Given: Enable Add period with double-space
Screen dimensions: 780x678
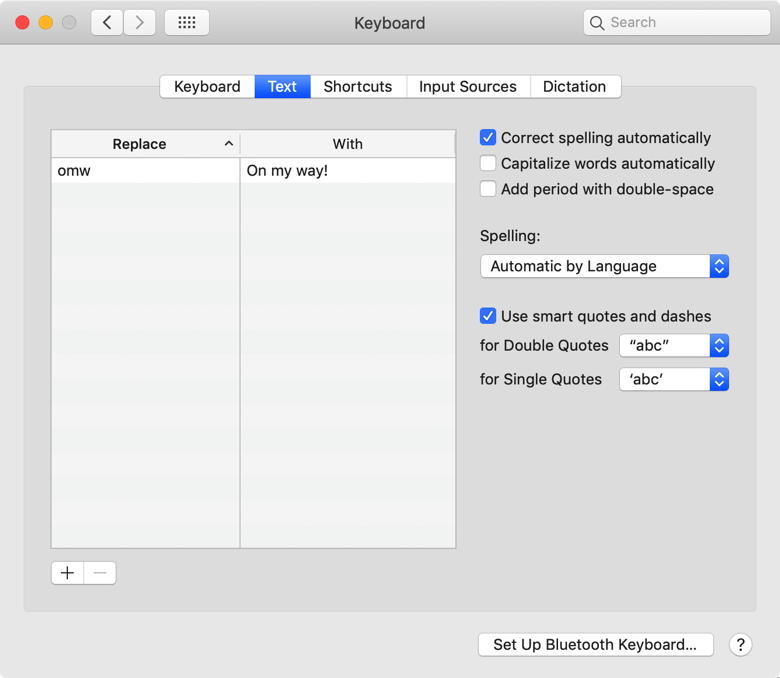Looking at the screenshot, I should coord(488,189).
